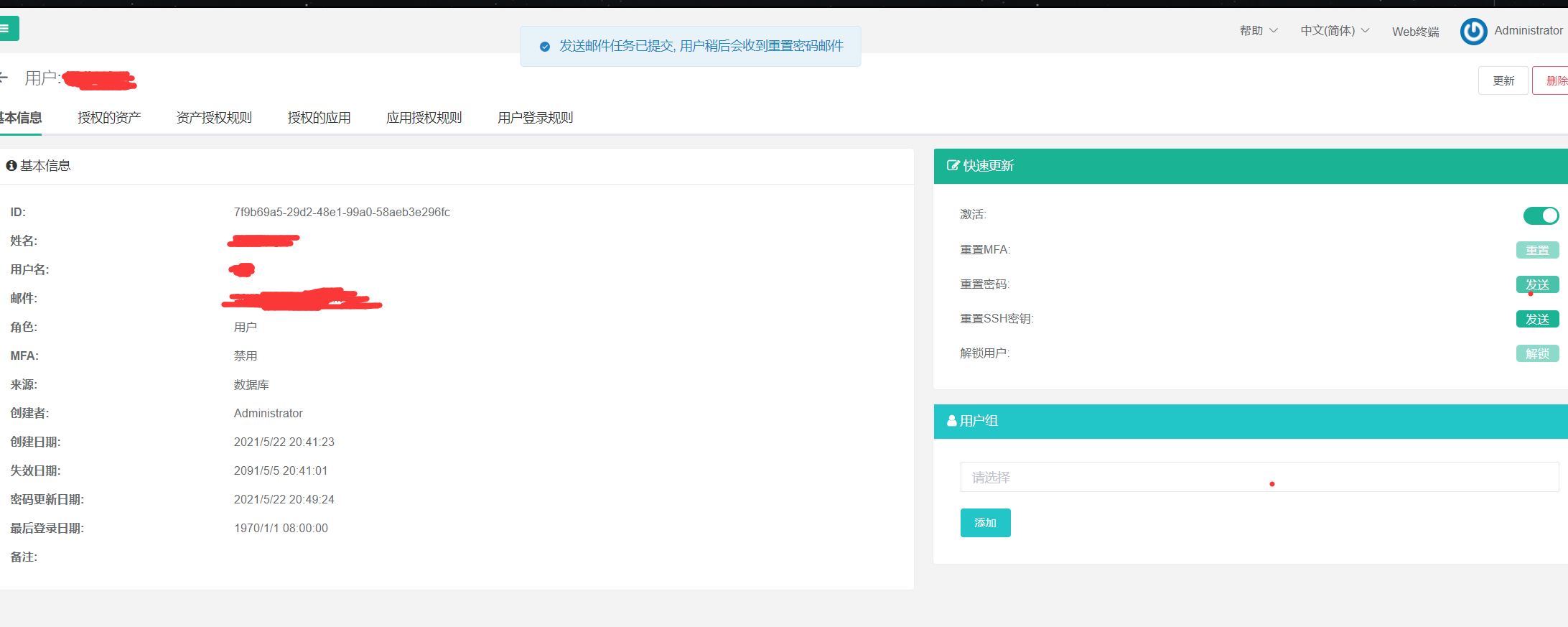Image resolution: width=1568 pixels, height=627 pixels.
Task: Click the 创建日期 value 2021/5/22 20:41:23
Action: click(x=284, y=442)
